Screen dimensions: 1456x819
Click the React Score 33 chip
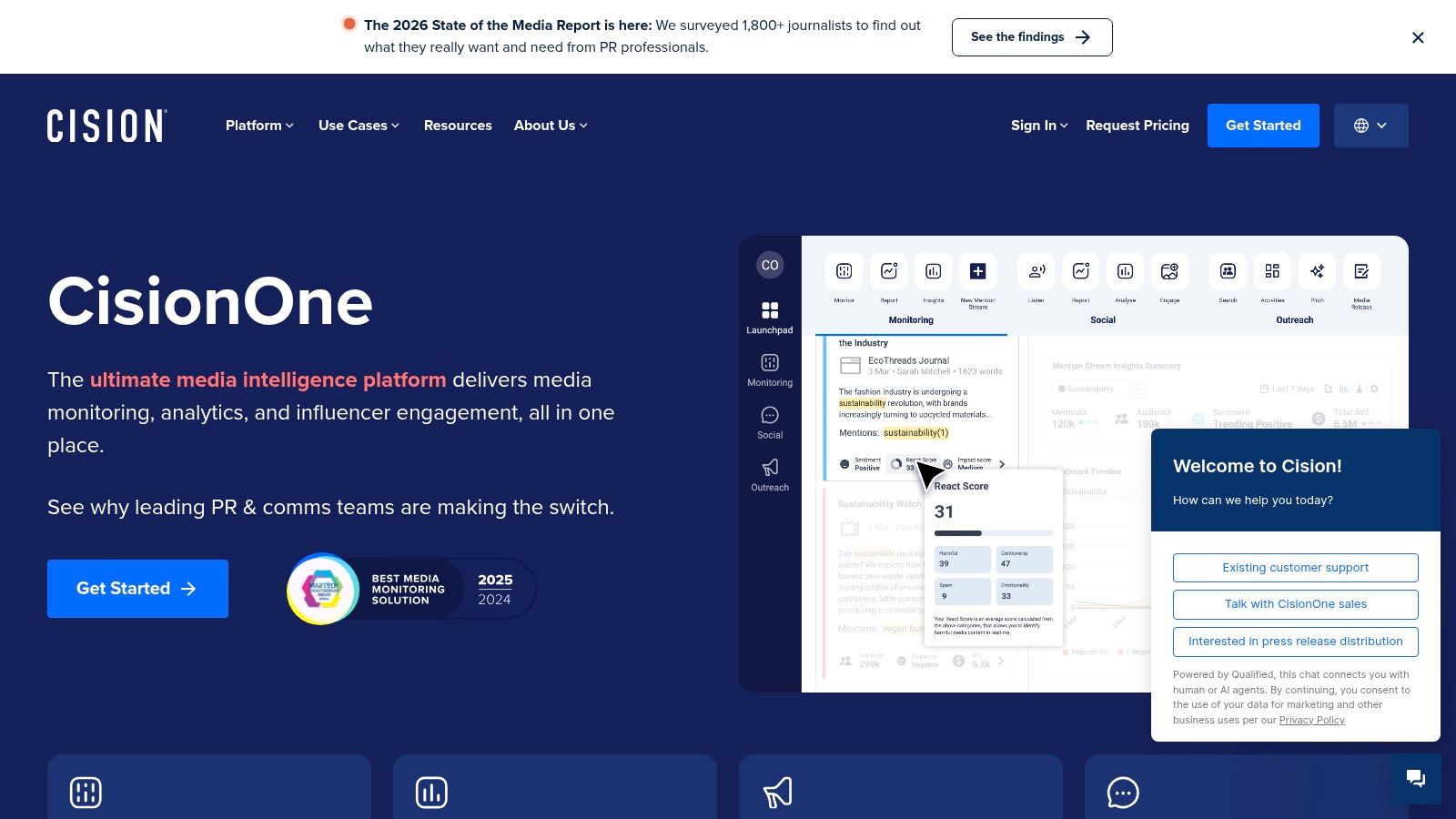click(913, 464)
